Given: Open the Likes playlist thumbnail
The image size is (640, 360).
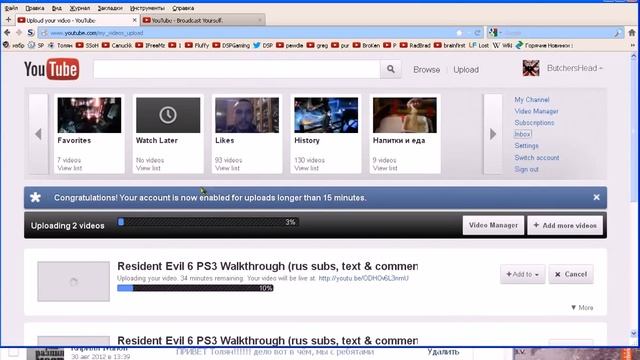Looking at the screenshot, I should [247, 115].
